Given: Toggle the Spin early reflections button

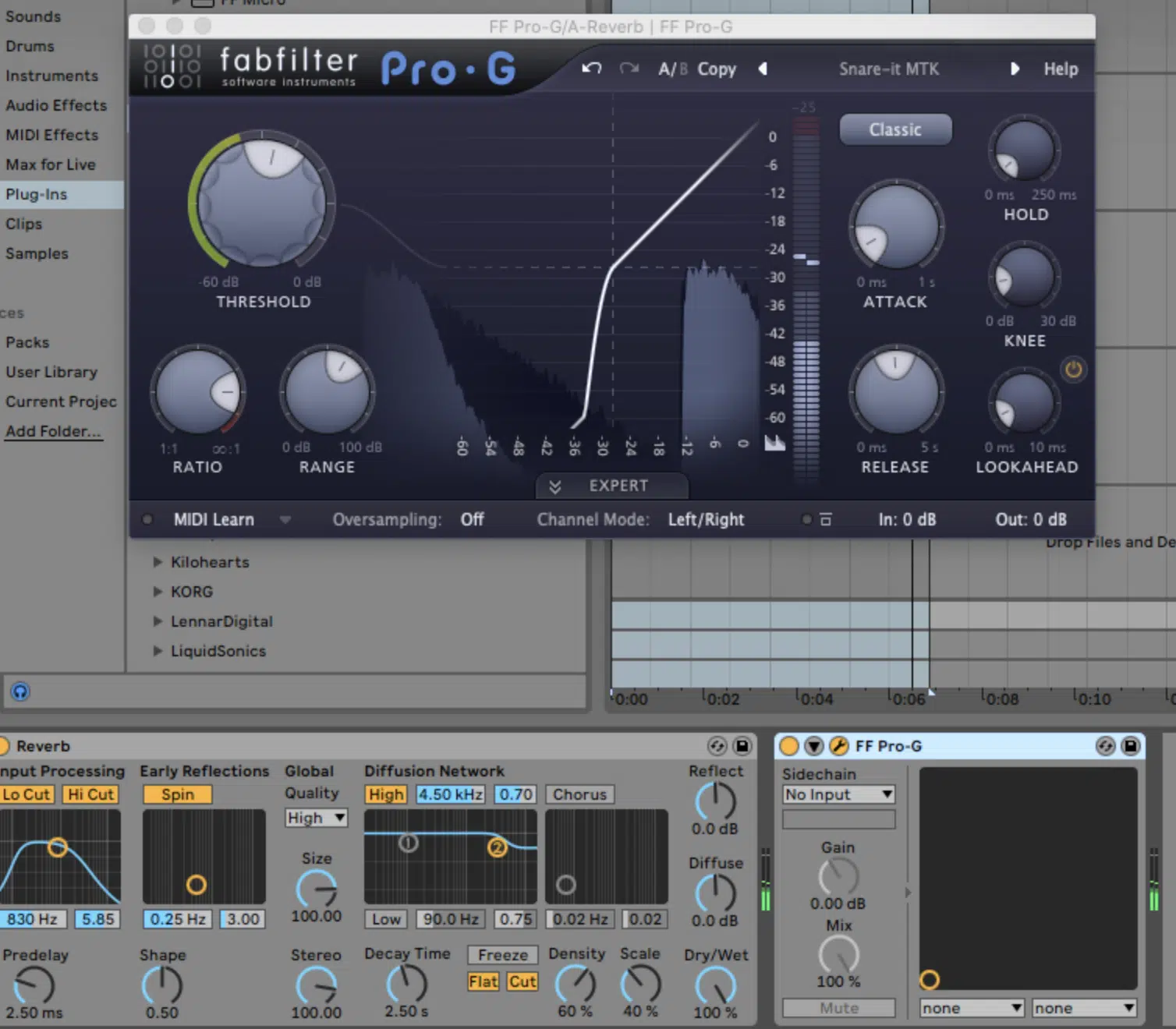Looking at the screenshot, I should pos(178,794).
